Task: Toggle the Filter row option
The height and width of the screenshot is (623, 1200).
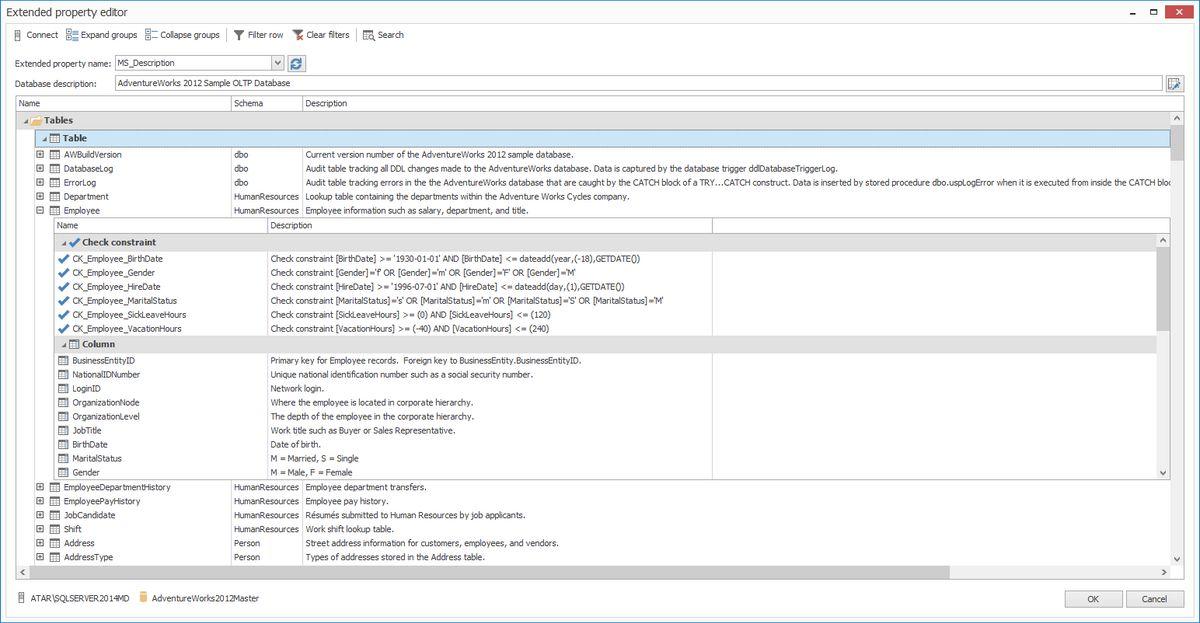Action: pos(258,35)
